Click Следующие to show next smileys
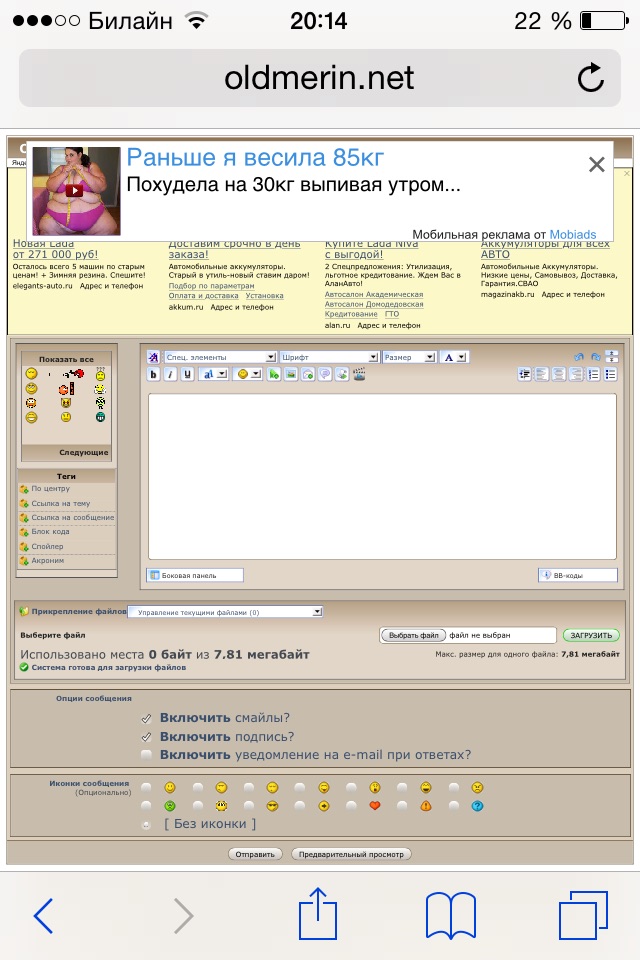The width and height of the screenshot is (640, 960). point(83,452)
